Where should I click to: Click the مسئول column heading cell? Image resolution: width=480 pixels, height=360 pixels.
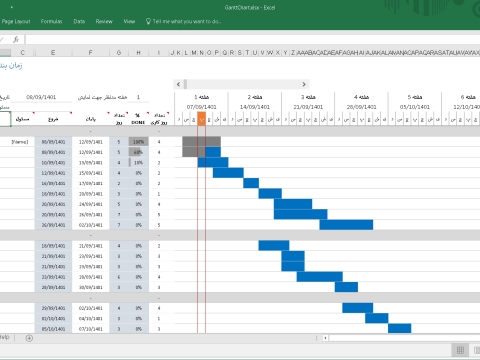point(22,119)
